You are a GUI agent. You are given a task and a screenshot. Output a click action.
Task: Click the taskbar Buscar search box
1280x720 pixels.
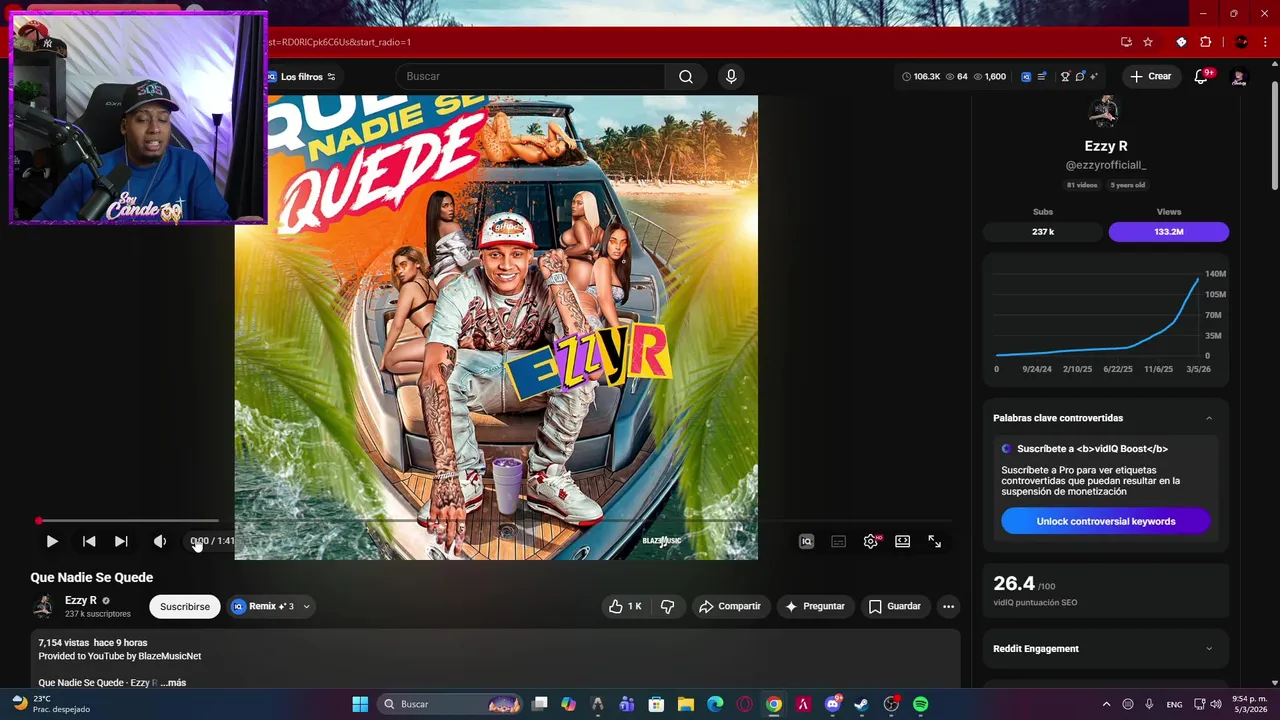(x=451, y=704)
